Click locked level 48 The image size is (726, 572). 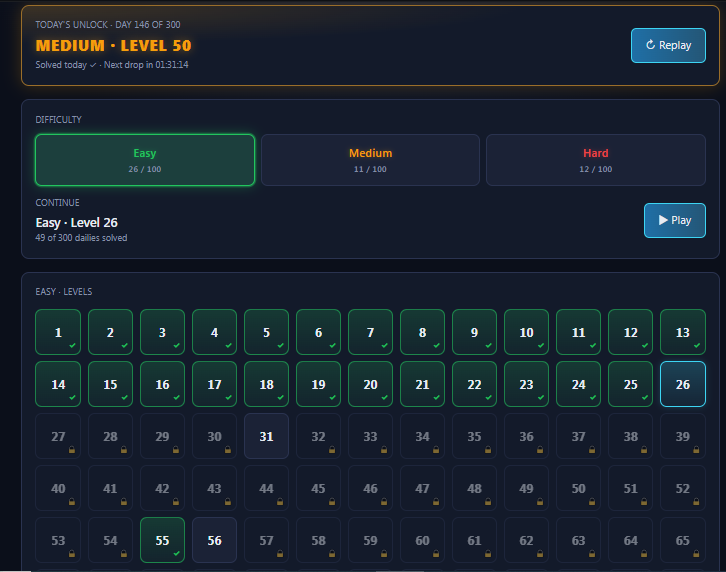click(475, 488)
